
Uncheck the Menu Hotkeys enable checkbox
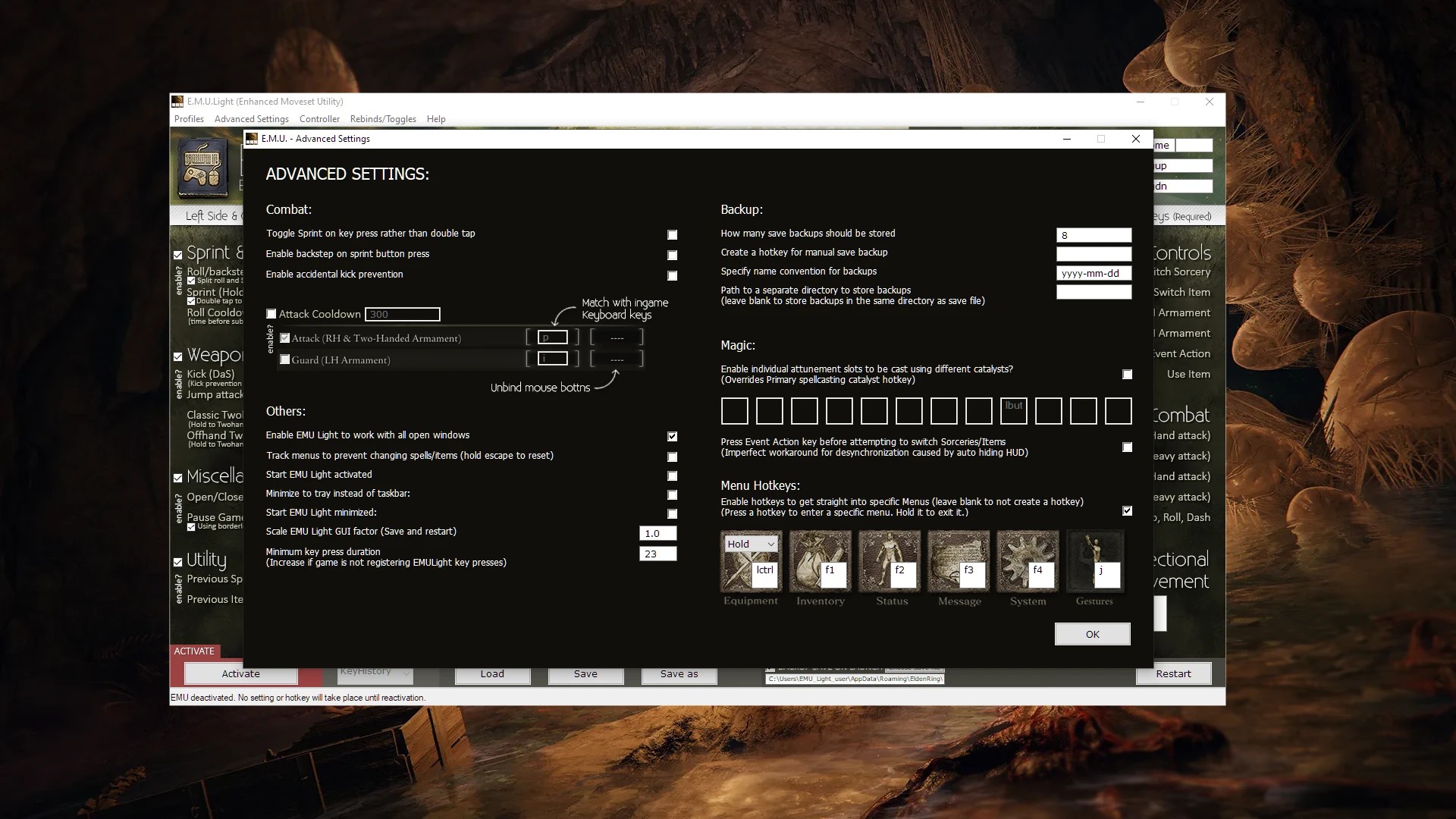(1127, 511)
